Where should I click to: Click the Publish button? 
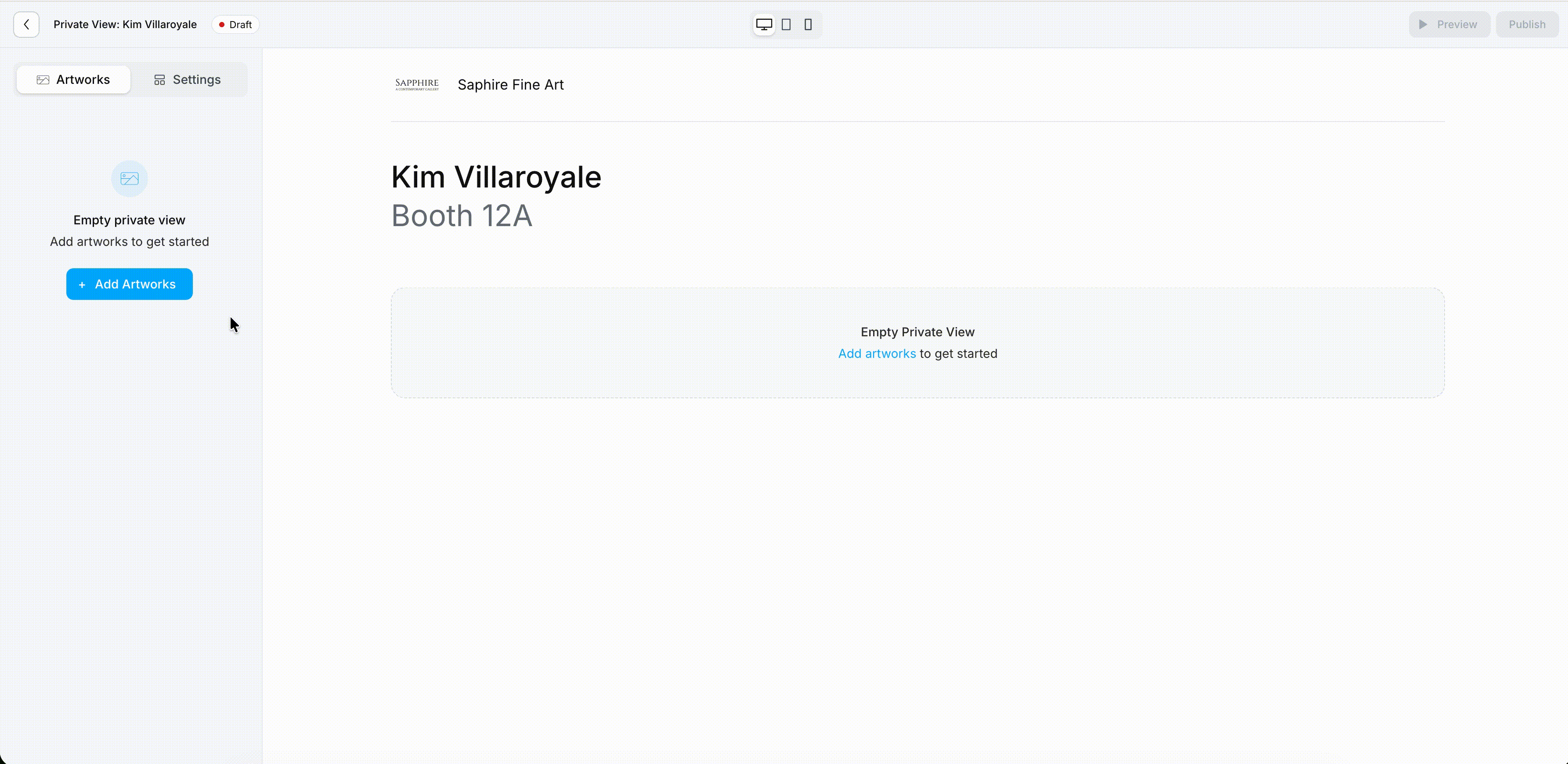(x=1527, y=24)
